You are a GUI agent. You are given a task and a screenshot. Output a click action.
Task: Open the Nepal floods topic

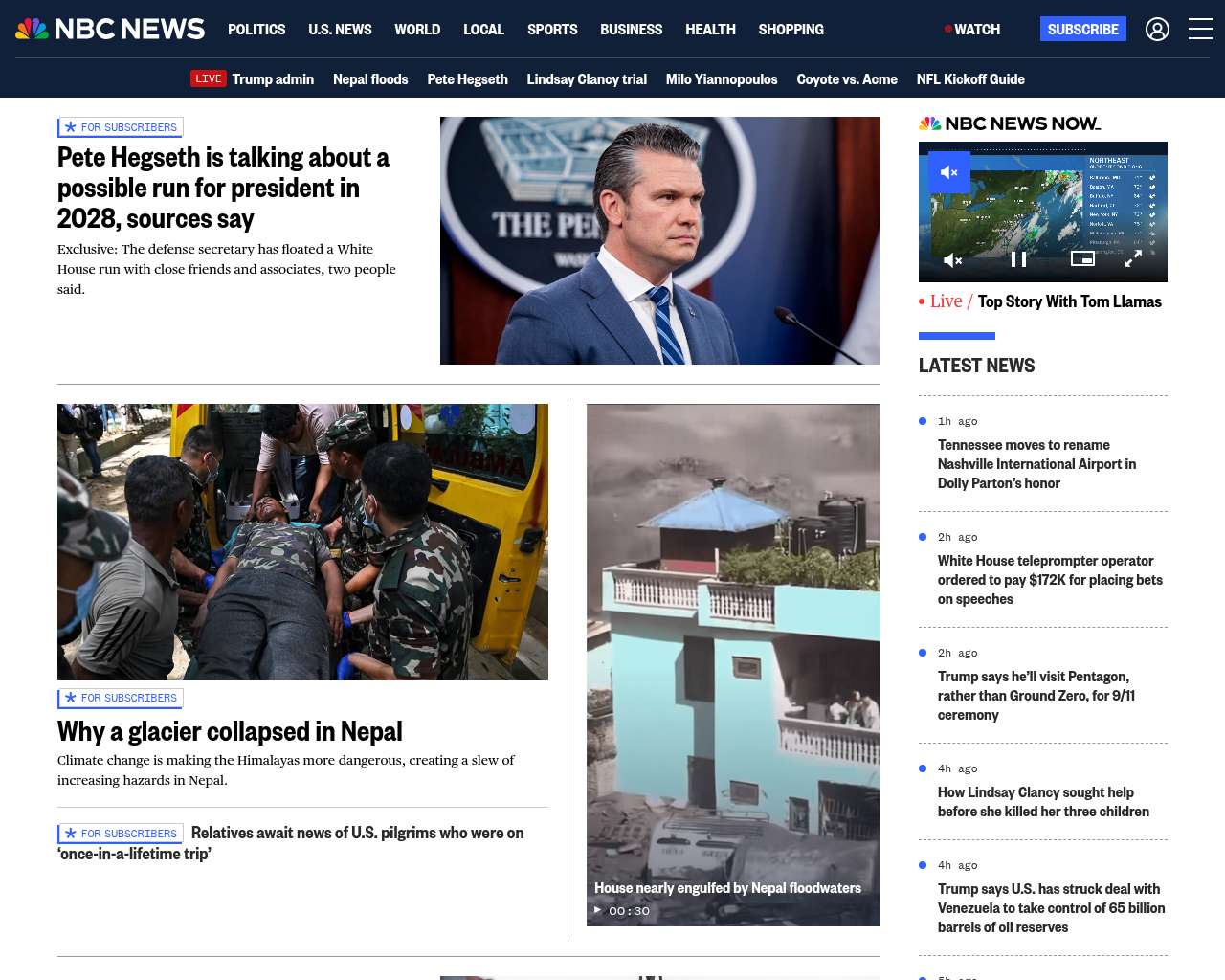pyautogui.click(x=370, y=78)
